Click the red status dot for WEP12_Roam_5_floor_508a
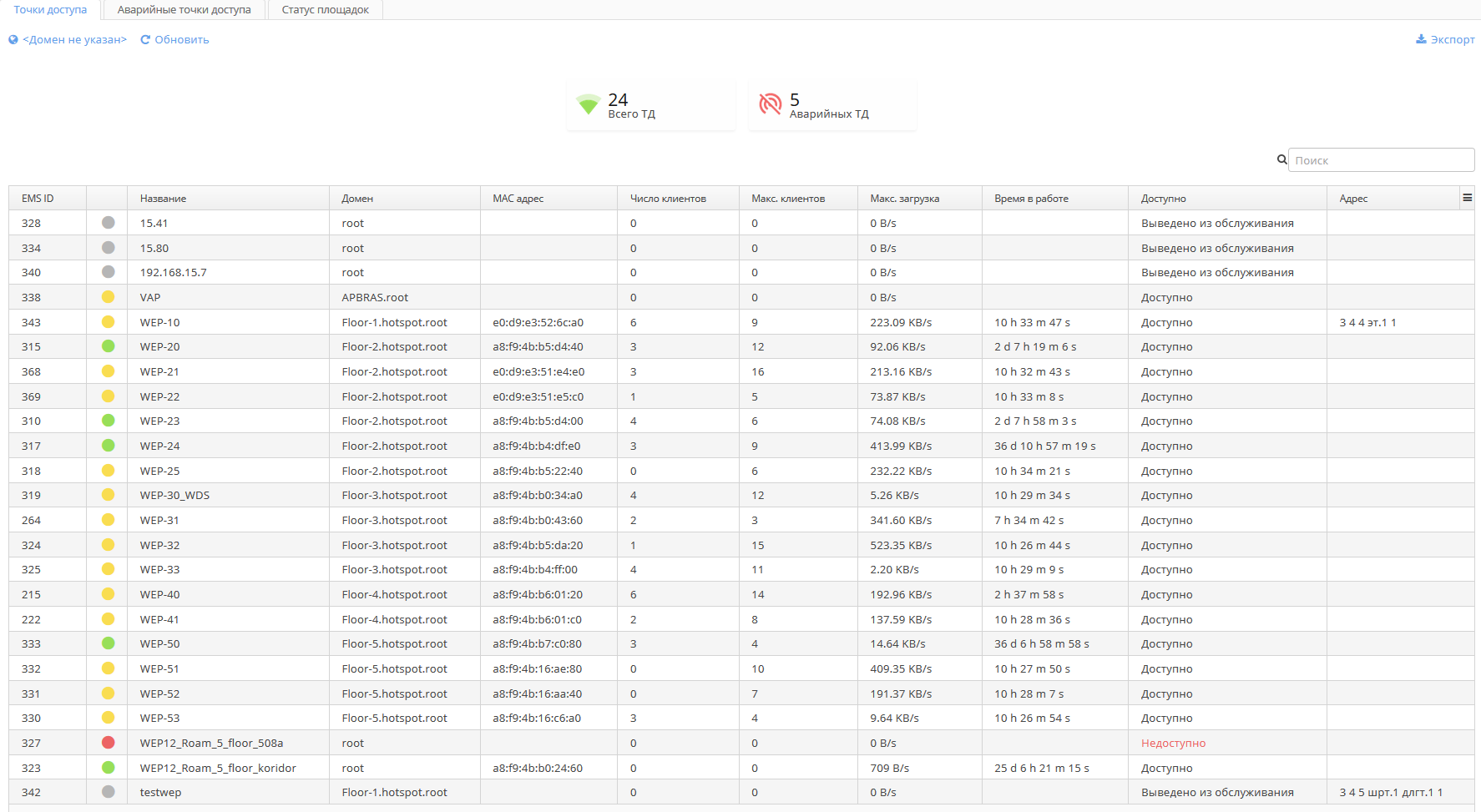 [108, 743]
